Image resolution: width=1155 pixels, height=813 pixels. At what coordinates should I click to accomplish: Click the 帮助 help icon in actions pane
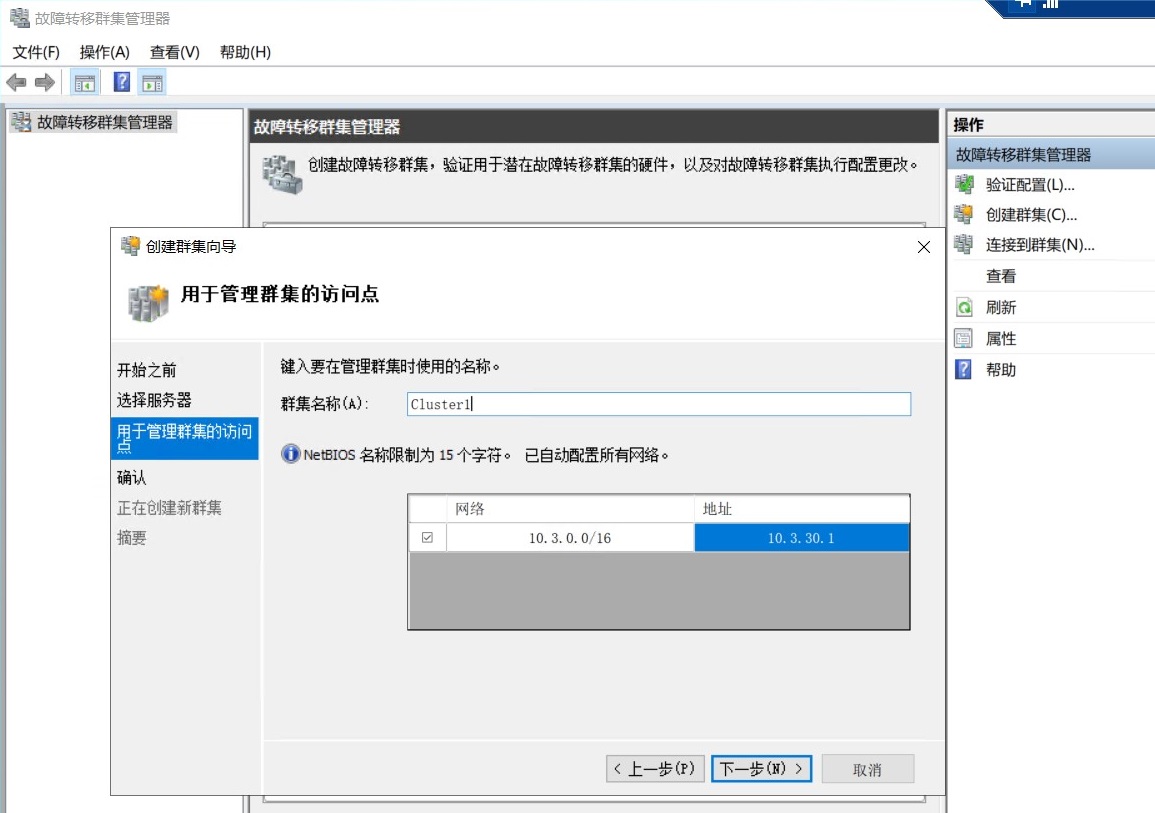click(963, 369)
